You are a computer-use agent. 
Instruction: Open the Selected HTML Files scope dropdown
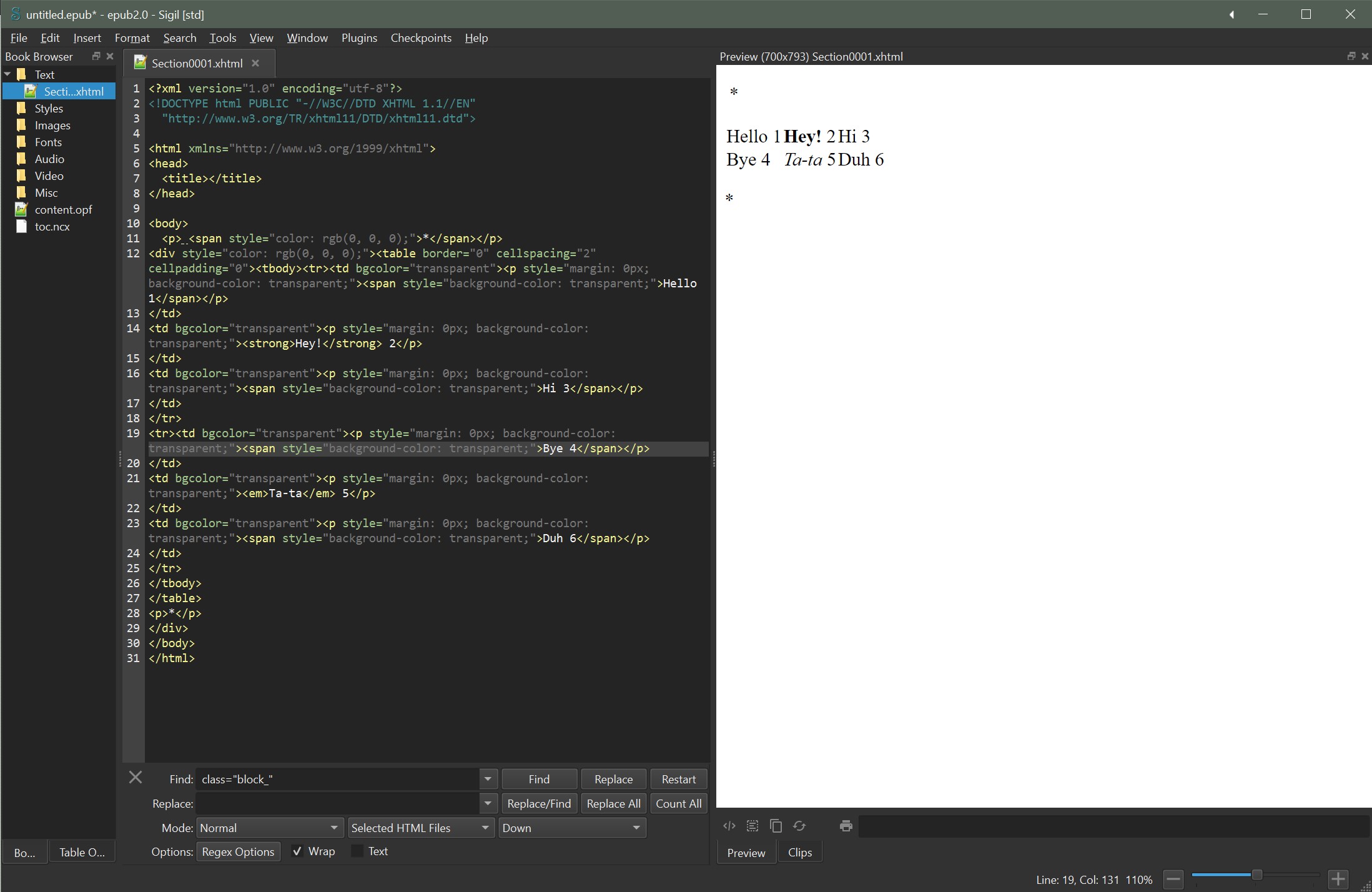point(421,828)
